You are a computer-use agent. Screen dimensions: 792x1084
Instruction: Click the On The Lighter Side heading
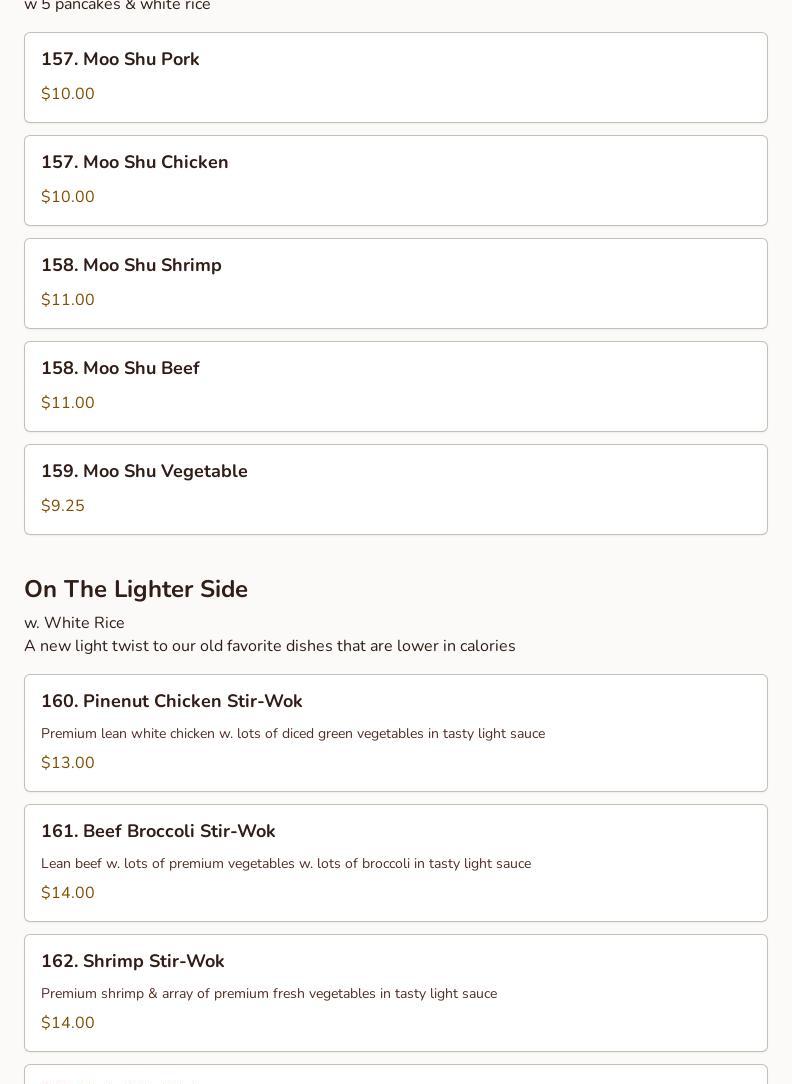tap(136, 589)
